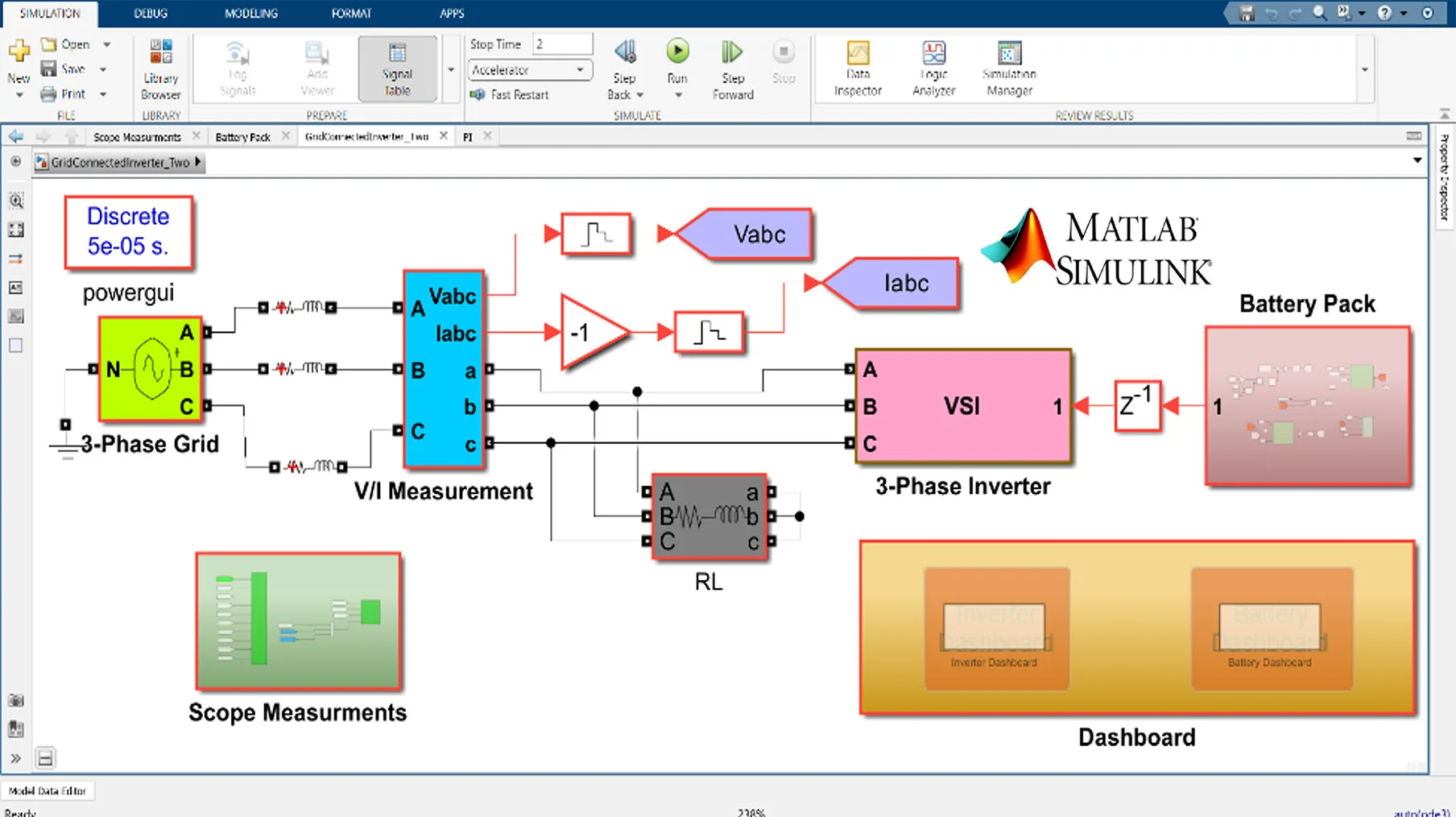The width and height of the screenshot is (1456, 817).
Task: Select the Scope Measurments model tab
Action: point(137,137)
